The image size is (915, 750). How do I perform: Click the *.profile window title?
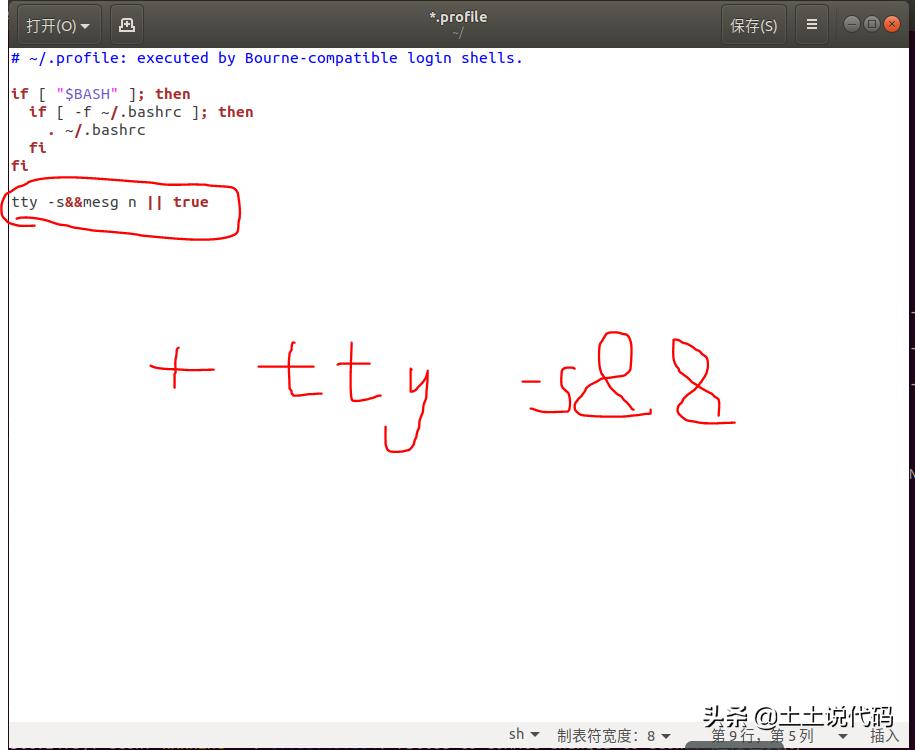pyautogui.click(x=458, y=17)
